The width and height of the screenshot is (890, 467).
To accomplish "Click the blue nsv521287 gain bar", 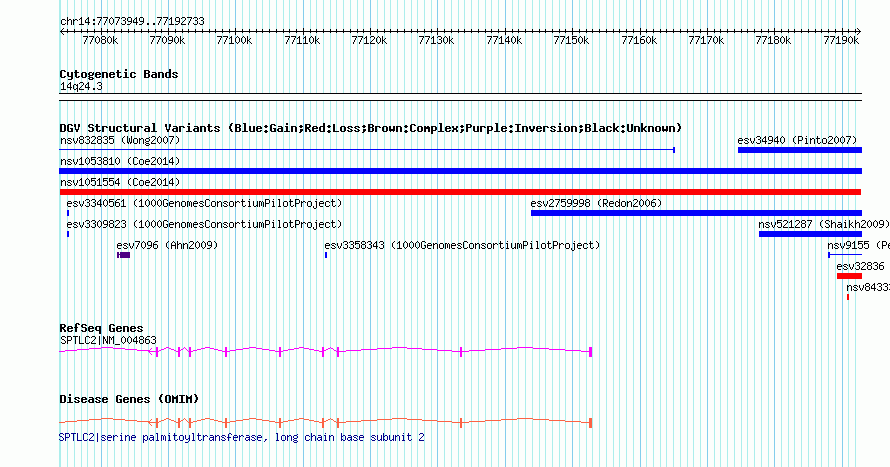I will (811, 234).
